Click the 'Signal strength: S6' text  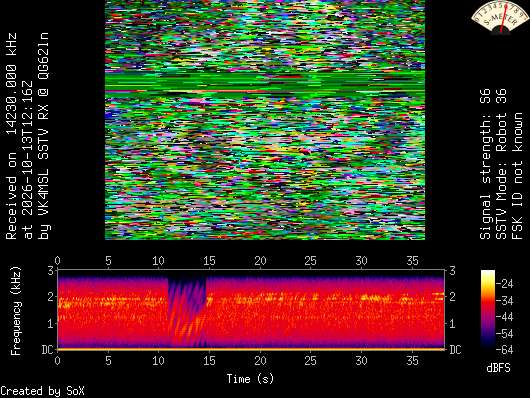[x=485, y=164]
